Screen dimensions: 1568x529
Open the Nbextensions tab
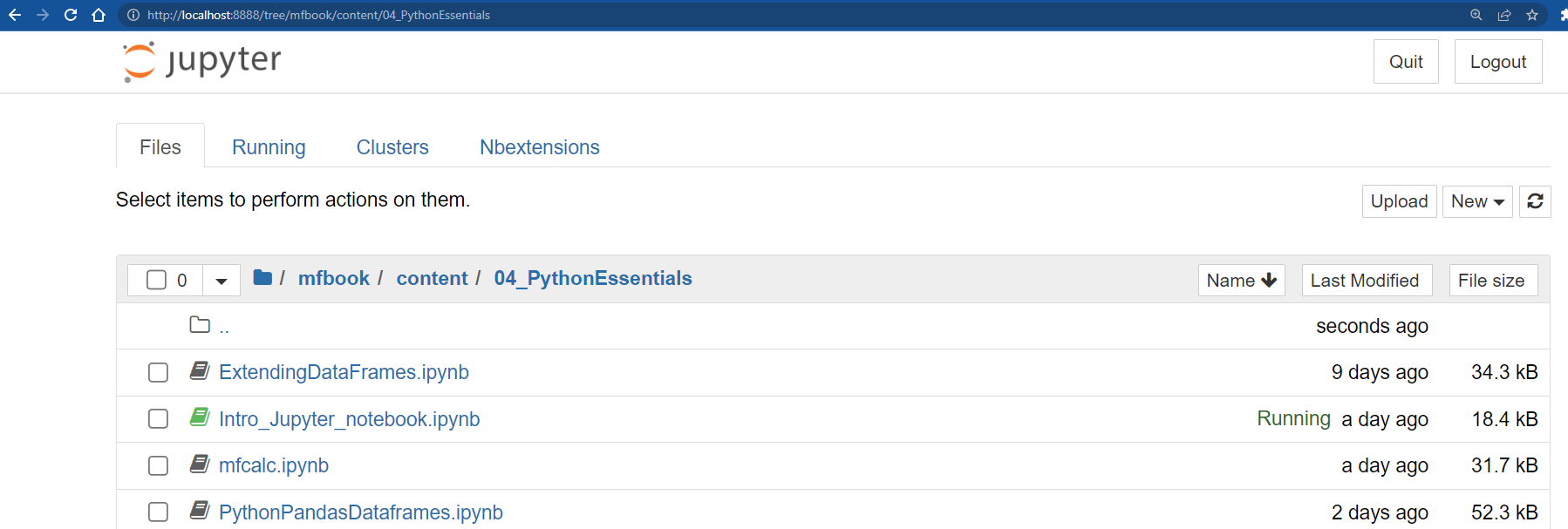[539, 147]
